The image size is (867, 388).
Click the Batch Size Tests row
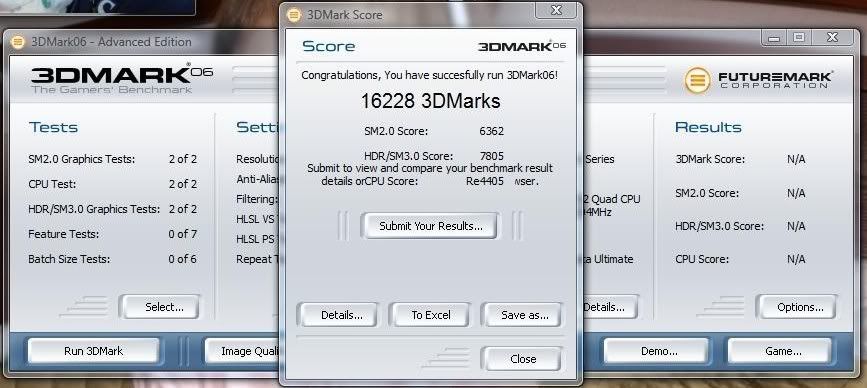coord(112,259)
